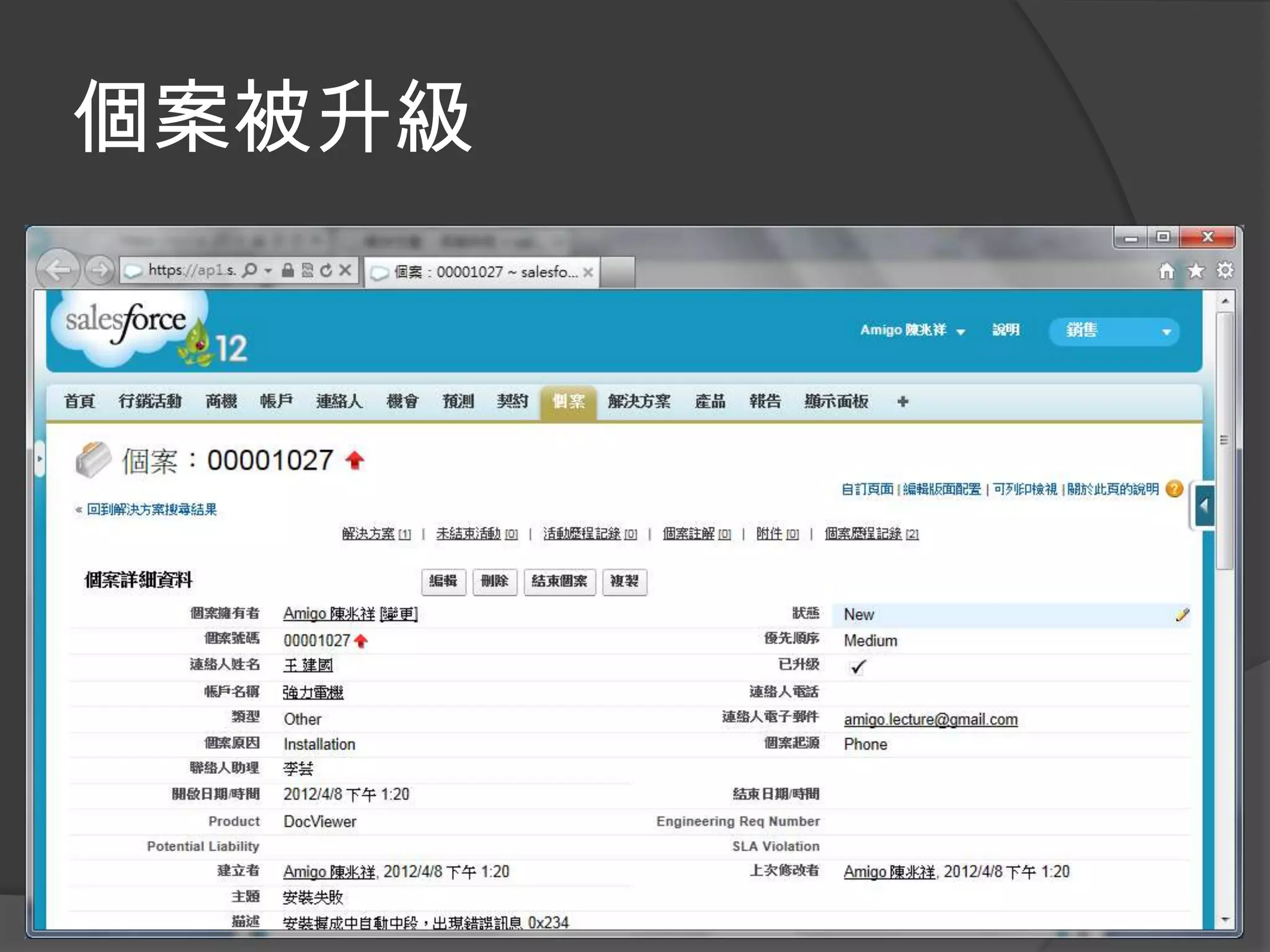Click the scrollbar down arrow
The height and width of the screenshot is (952, 1270).
click(1225, 920)
